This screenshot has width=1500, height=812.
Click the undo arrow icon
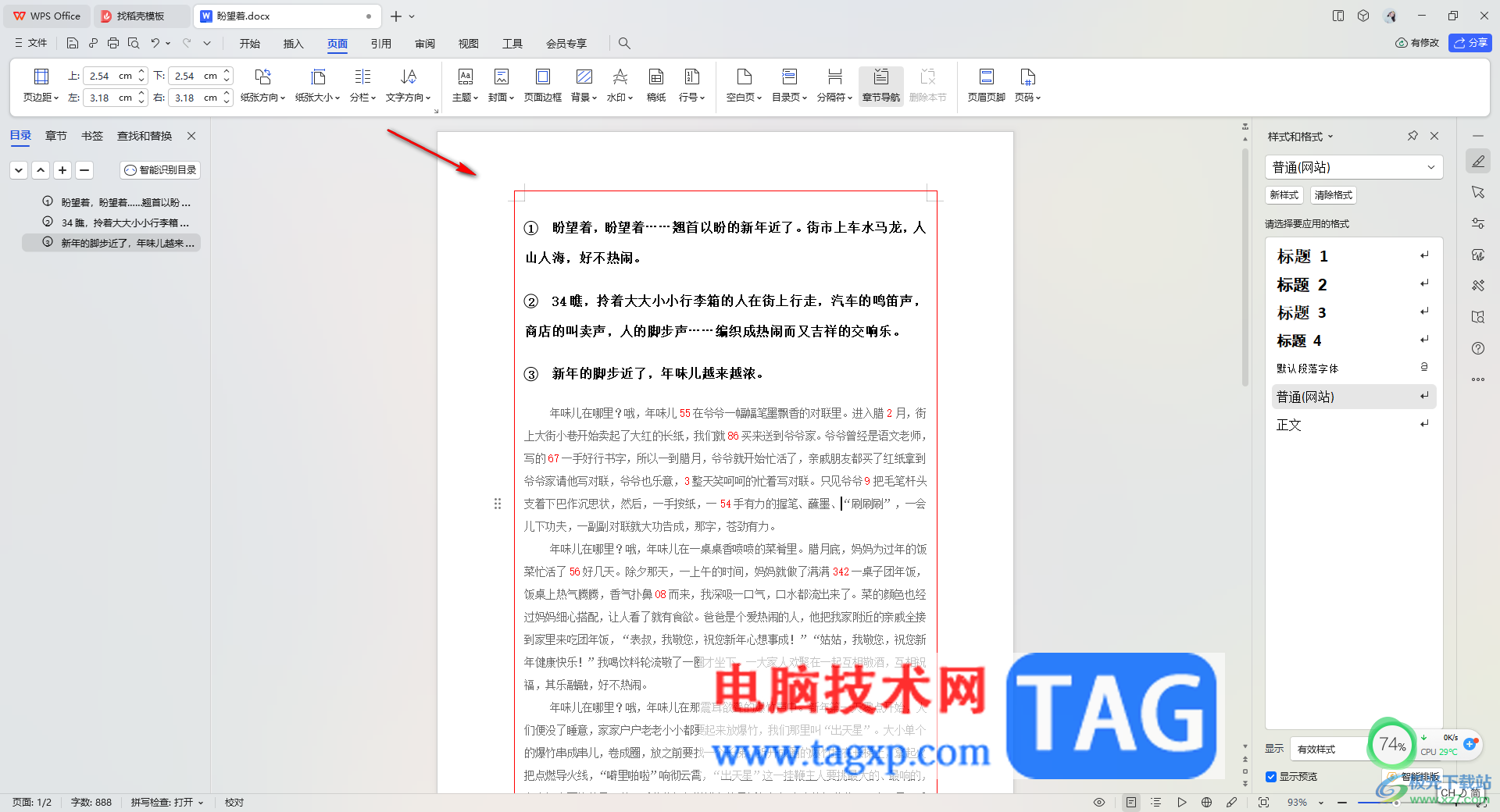pos(155,43)
